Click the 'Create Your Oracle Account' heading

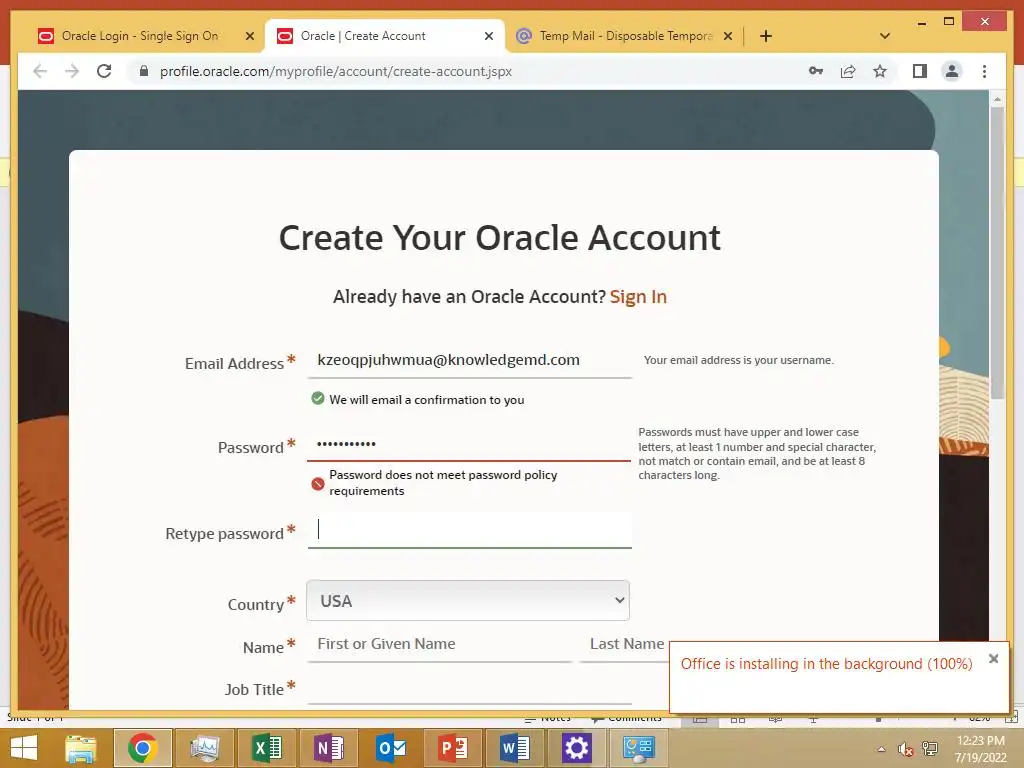tap(500, 238)
